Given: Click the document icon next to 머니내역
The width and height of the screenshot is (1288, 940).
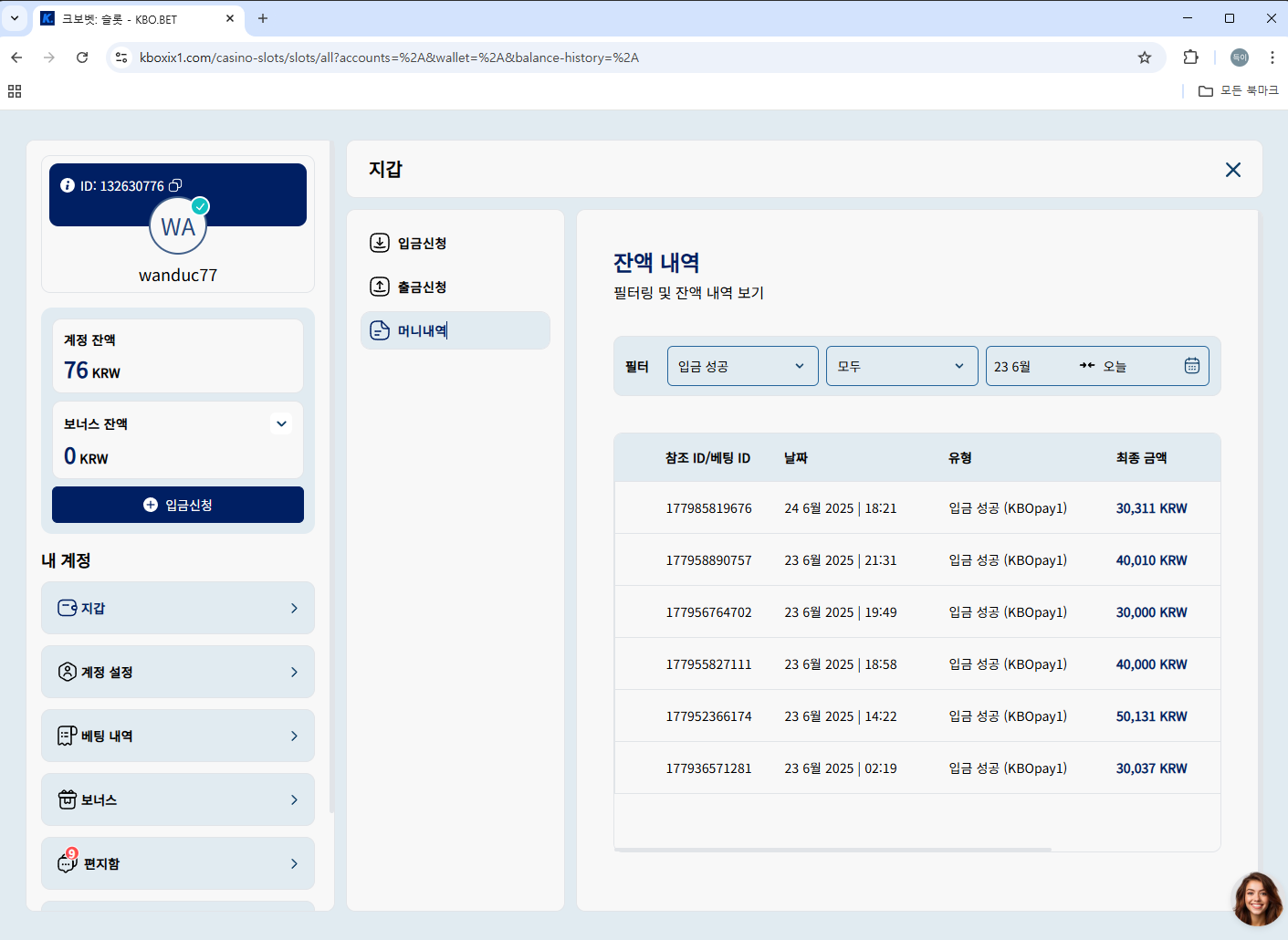Looking at the screenshot, I should (x=380, y=330).
